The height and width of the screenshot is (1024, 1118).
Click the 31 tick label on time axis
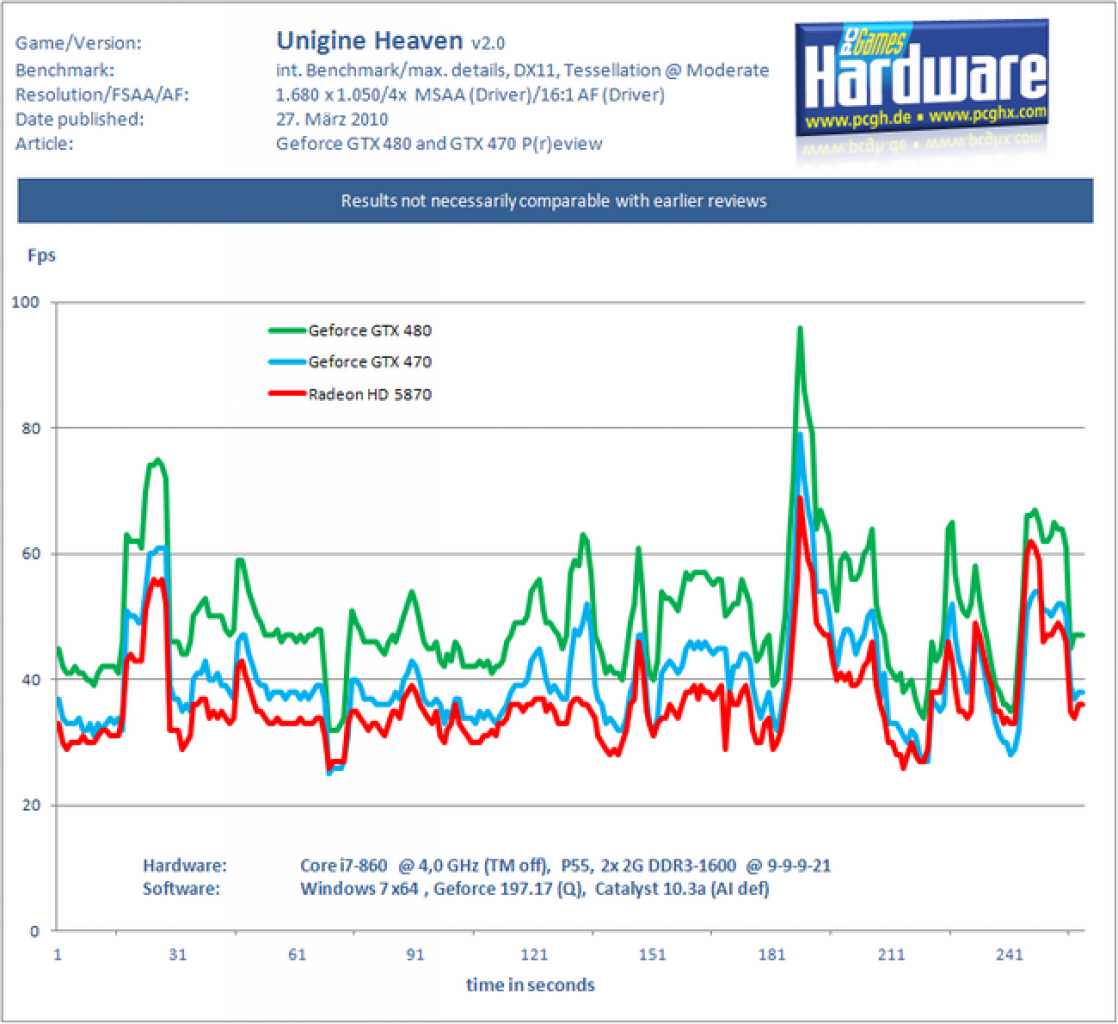(178, 955)
